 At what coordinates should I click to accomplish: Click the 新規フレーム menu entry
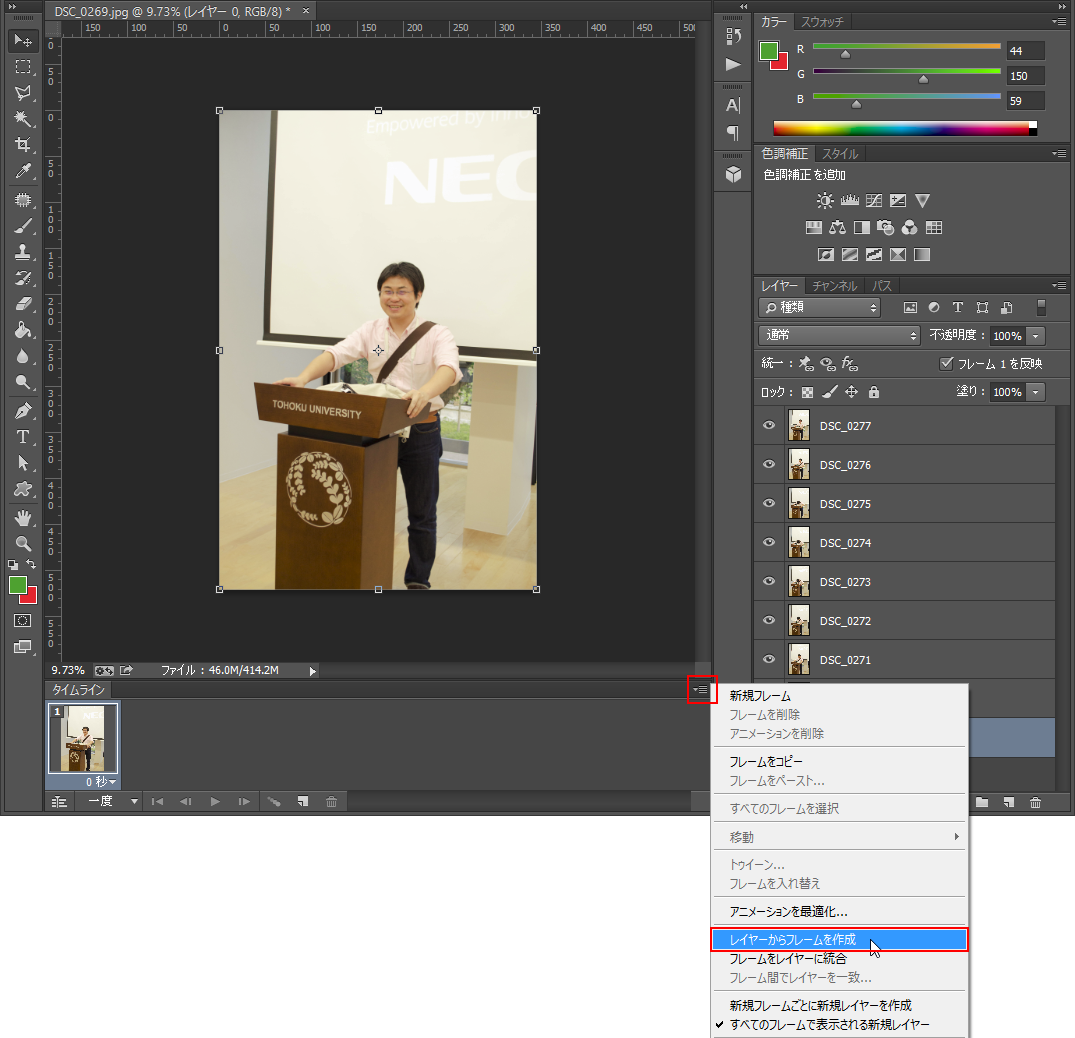(760, 696)
